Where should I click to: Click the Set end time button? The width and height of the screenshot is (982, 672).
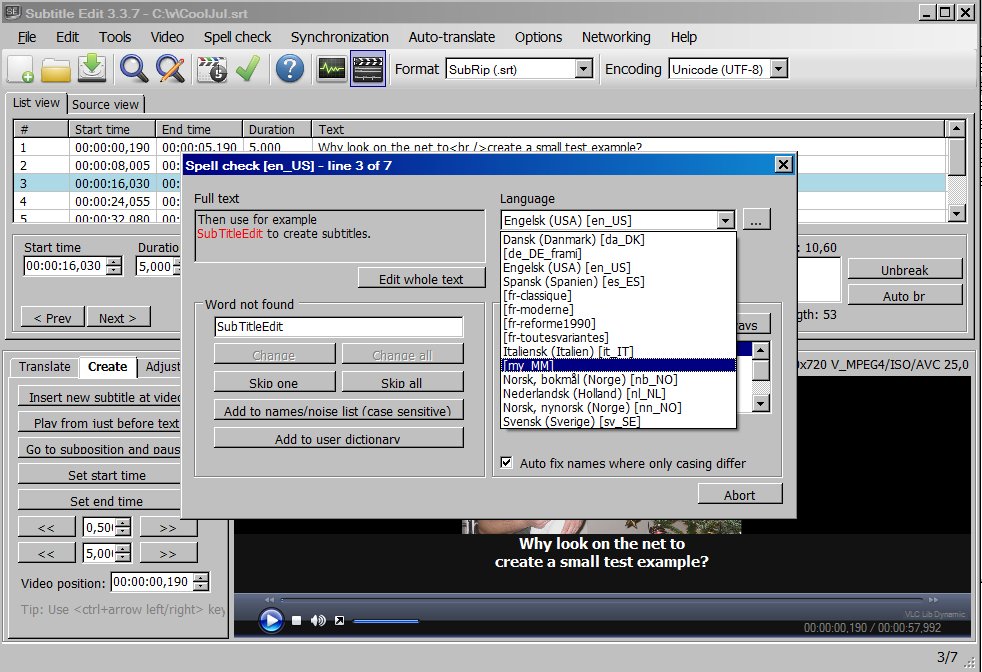(100, 501)
